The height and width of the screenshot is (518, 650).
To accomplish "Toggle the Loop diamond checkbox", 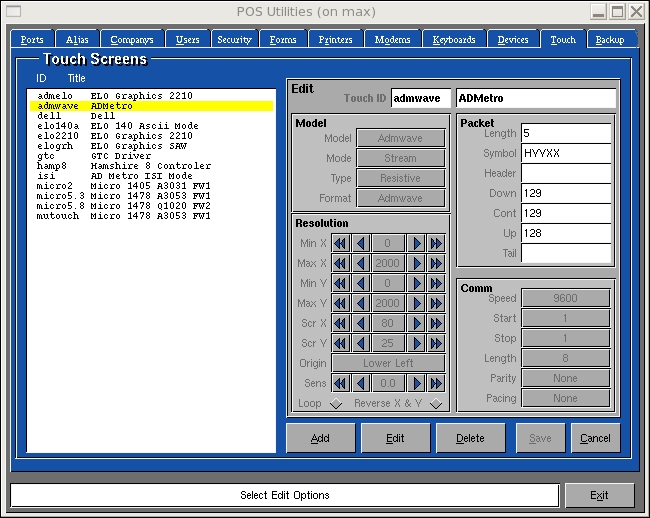I will click(x=336, y=403).
